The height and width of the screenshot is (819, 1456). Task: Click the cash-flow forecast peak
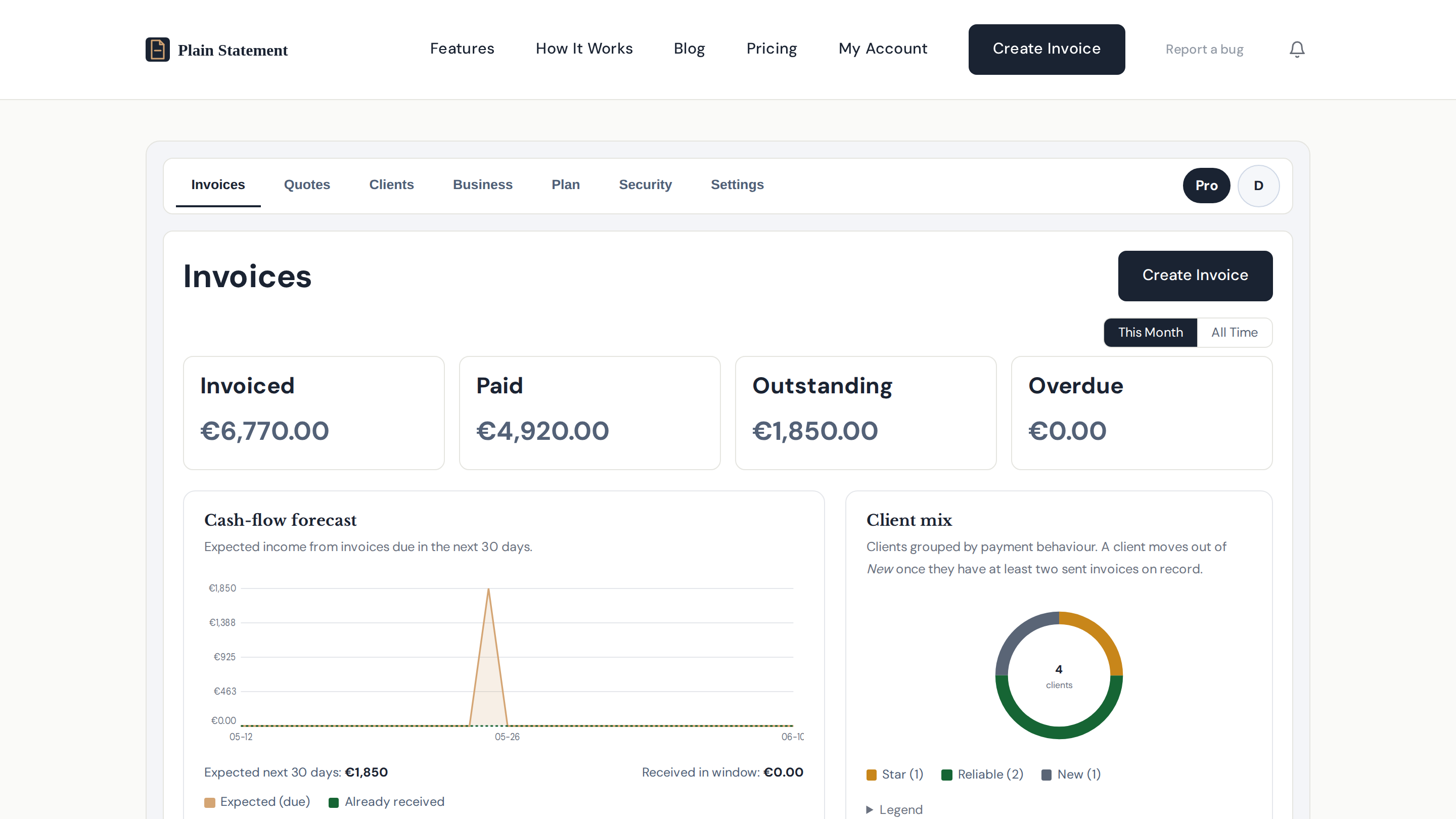tap(488, 589)
